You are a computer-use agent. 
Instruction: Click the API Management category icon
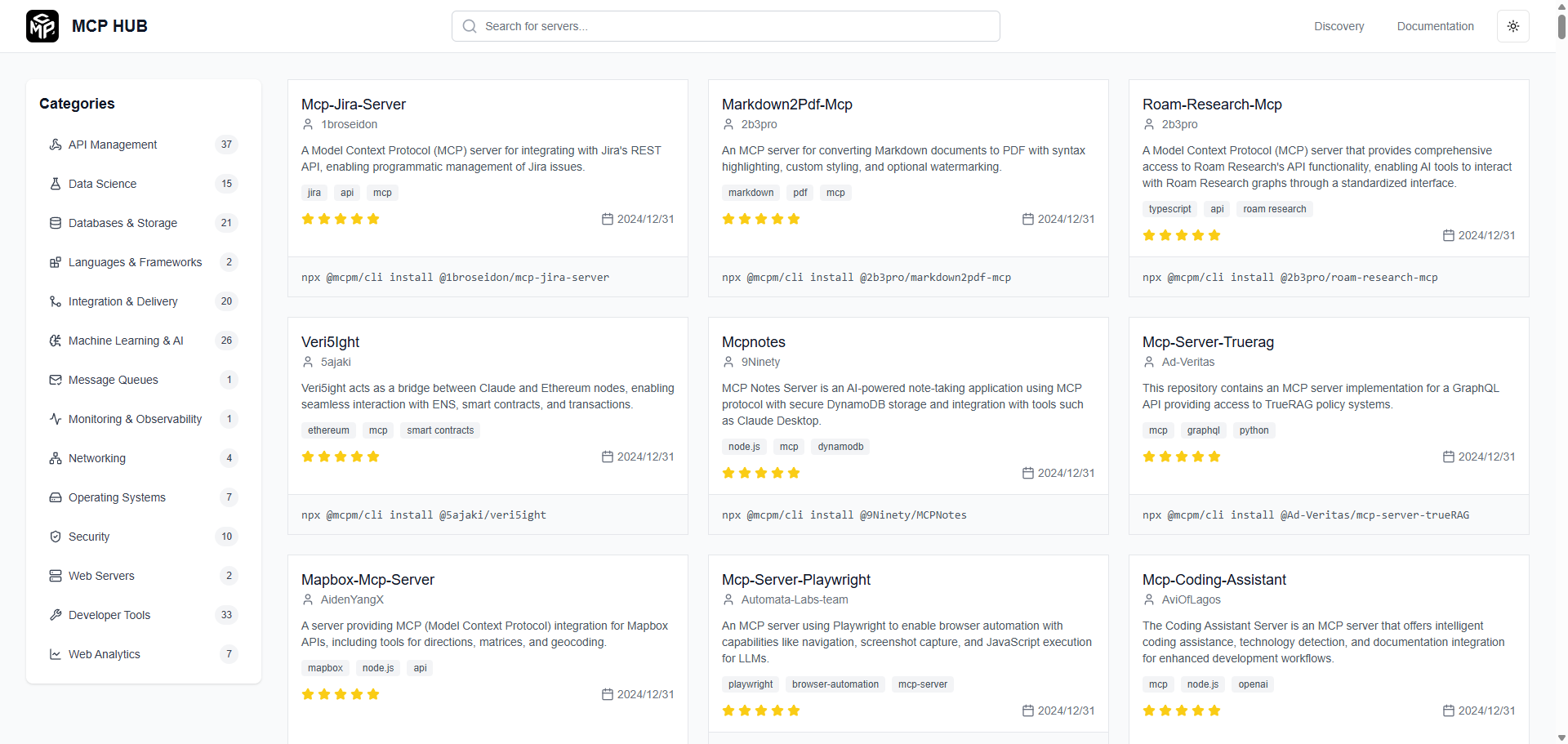click(56, 145)
